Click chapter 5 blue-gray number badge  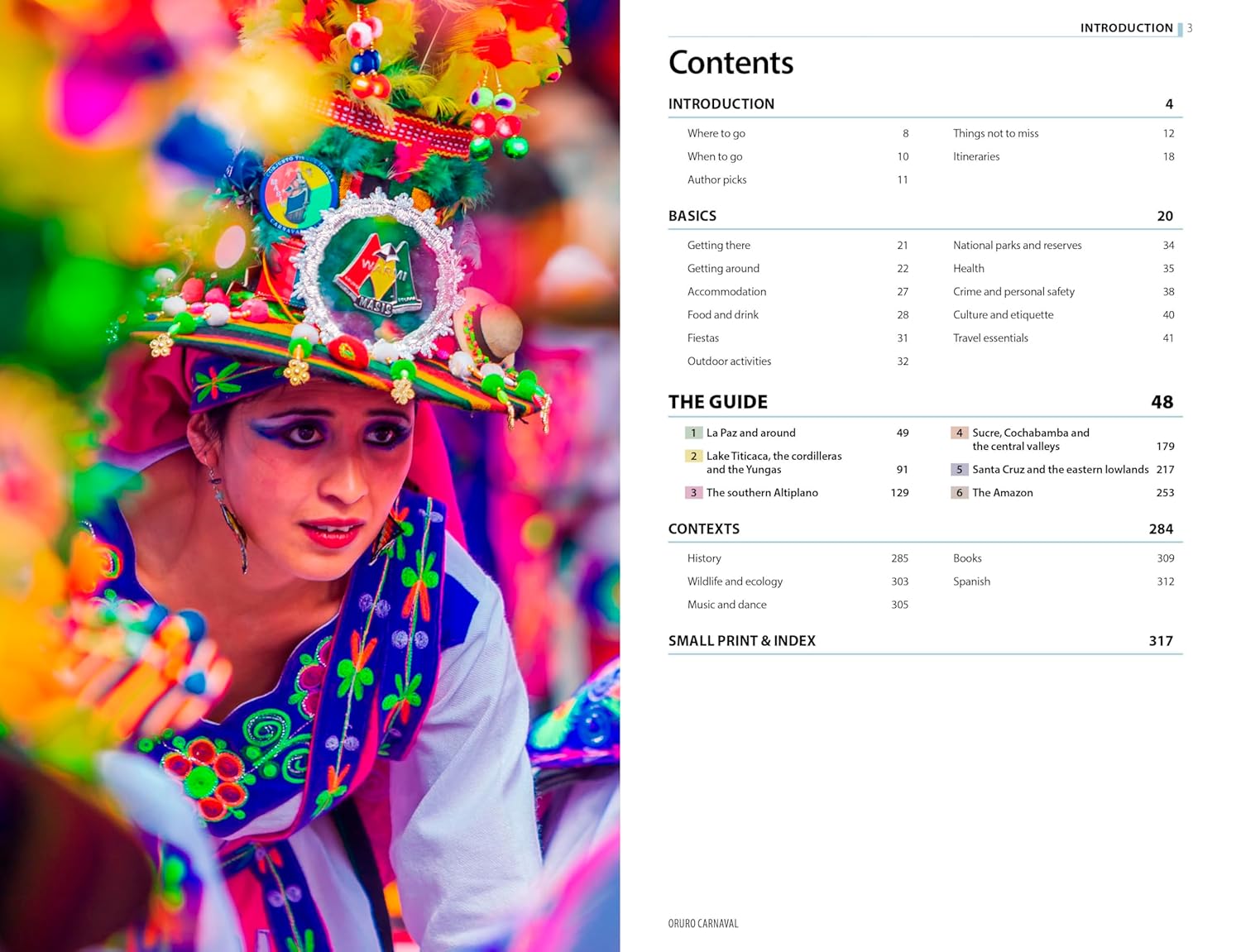(x=959, y=470)
